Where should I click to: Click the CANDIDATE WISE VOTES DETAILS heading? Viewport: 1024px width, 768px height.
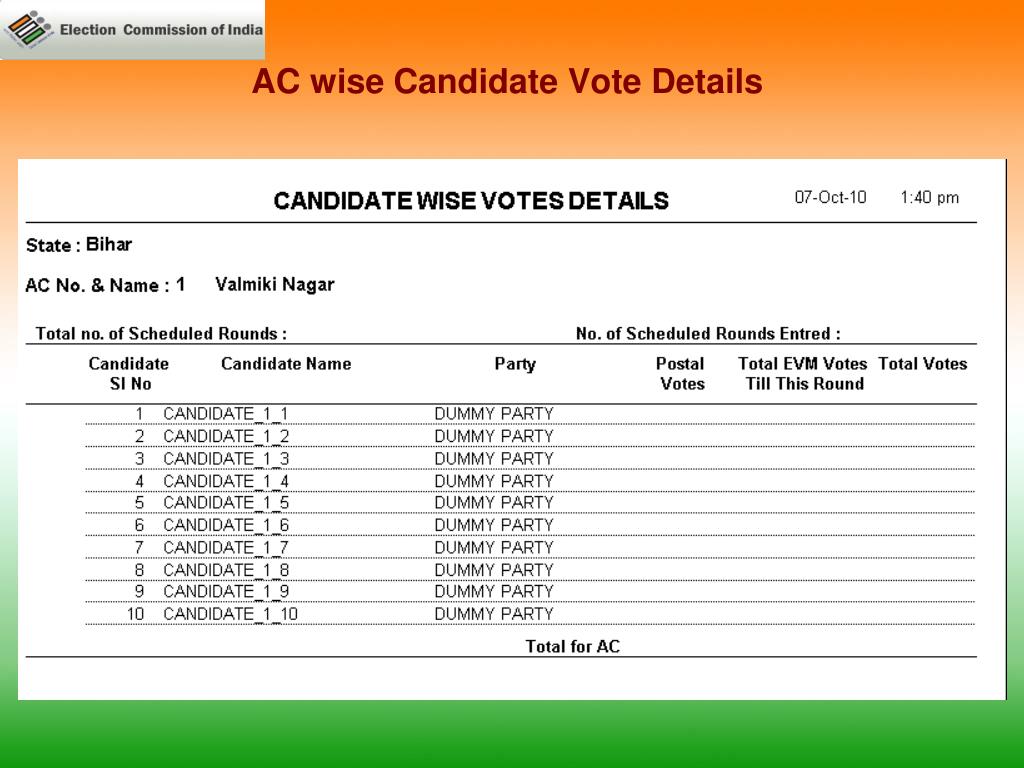pyautogui.click(x=471, y=200)
